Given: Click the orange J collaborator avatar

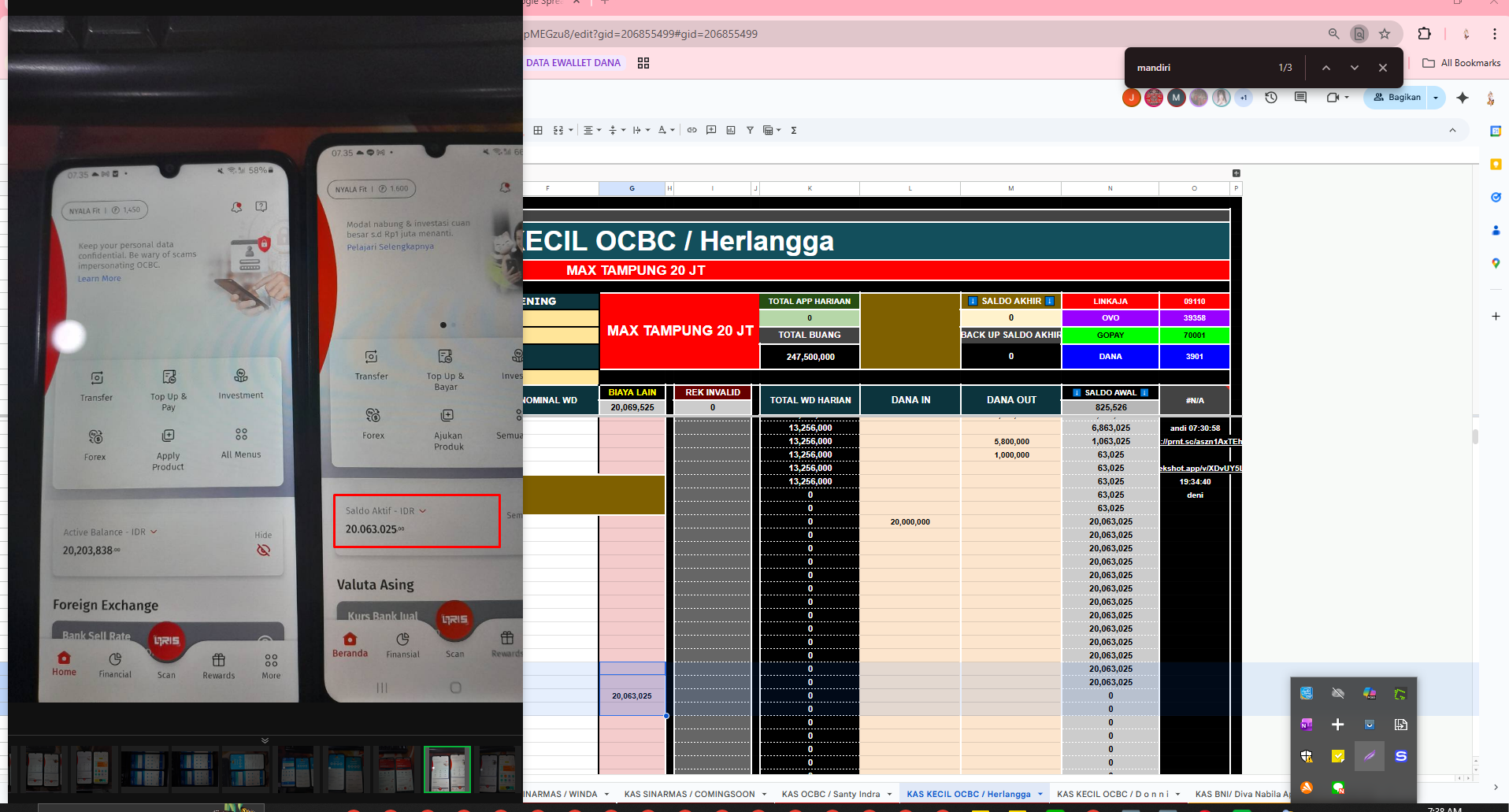Looking at the screenshot, I should 1132,98.
